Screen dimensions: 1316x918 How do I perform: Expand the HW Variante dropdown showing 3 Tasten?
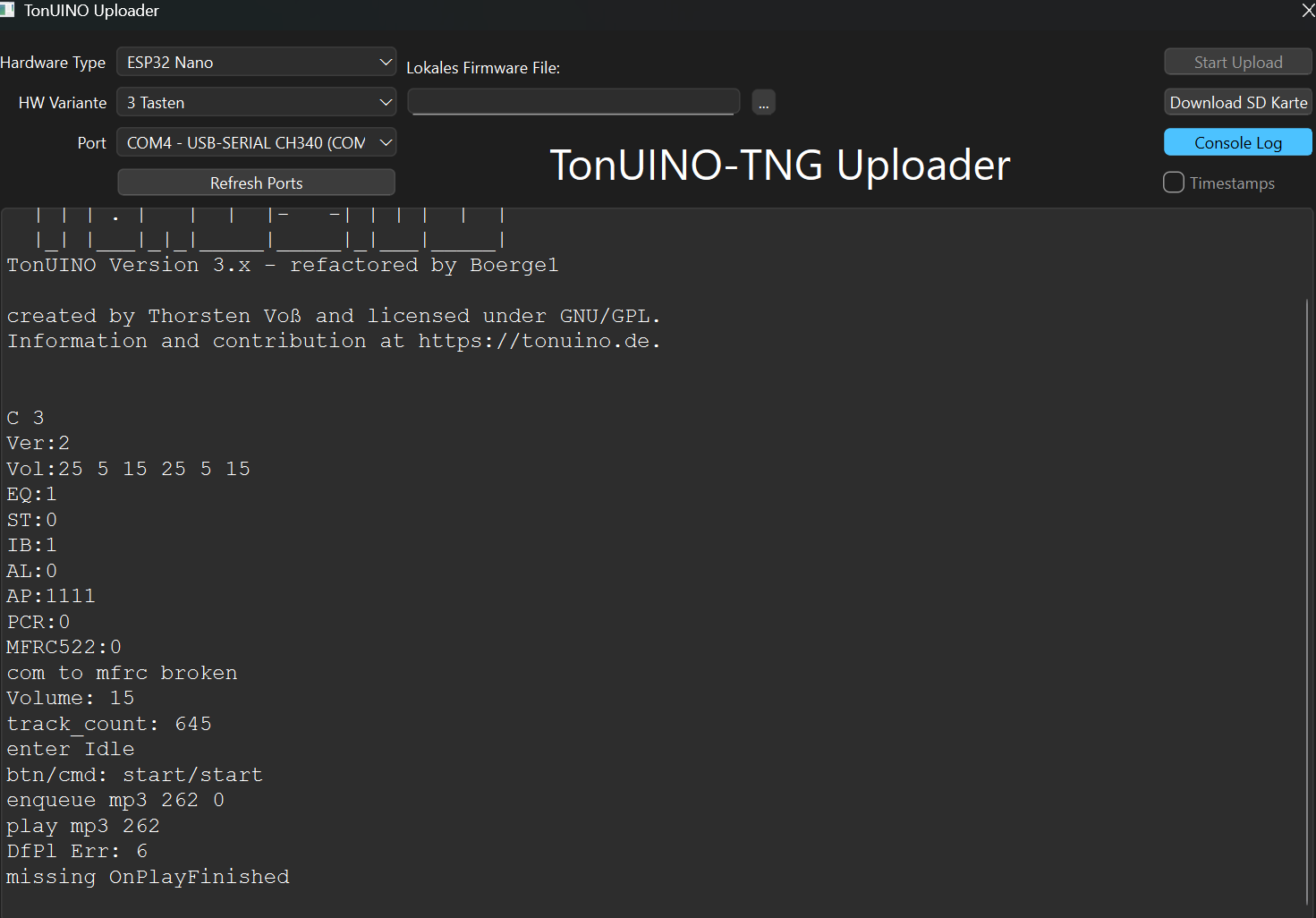[x=257, y=102]
